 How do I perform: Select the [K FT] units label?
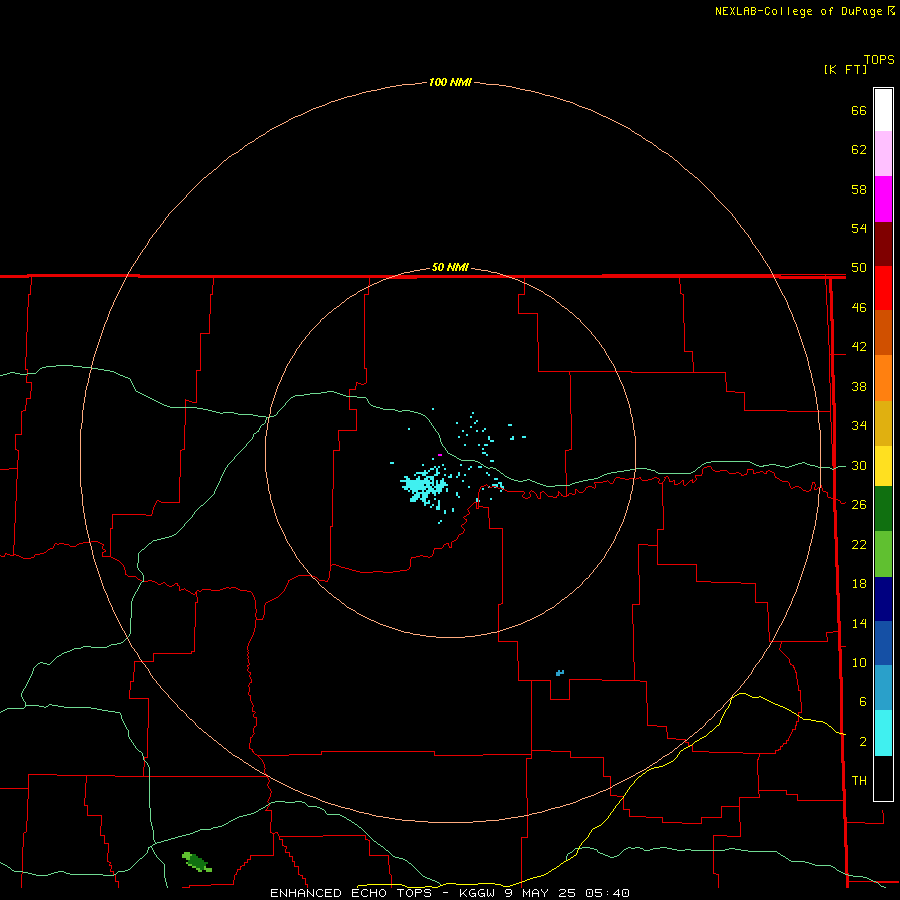(x=845, y=69)
